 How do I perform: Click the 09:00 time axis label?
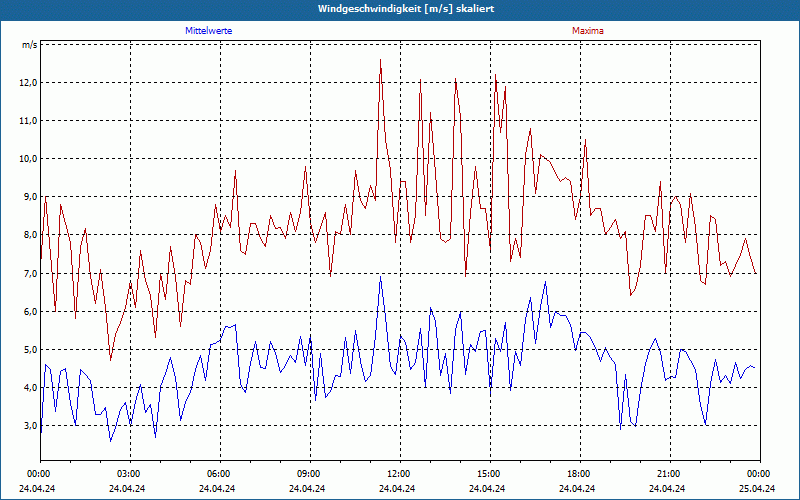tap(310, 474)
